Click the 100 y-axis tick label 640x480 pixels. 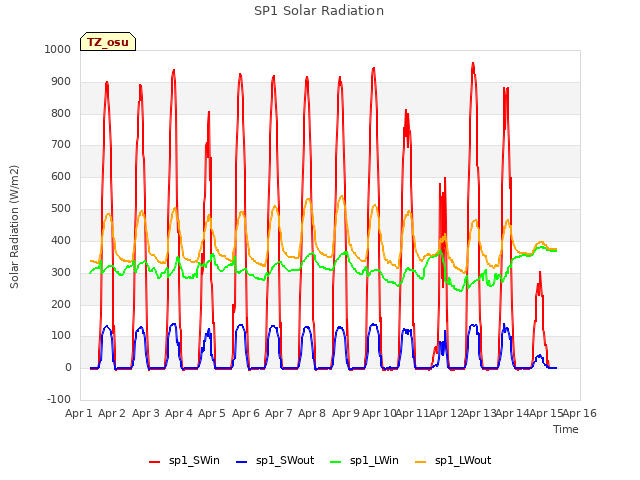tap(61, 336)
